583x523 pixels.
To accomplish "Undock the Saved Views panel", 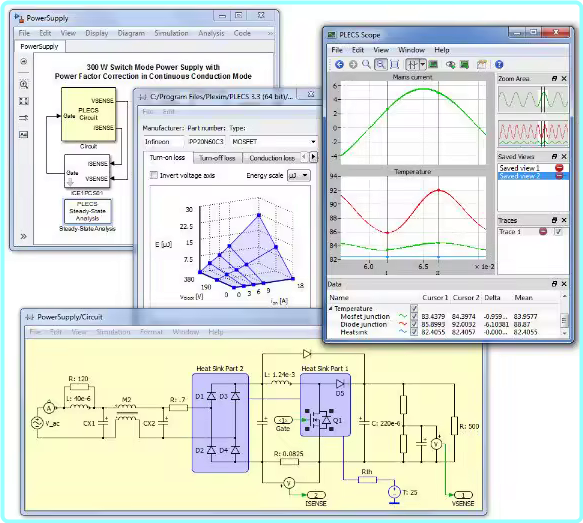I will click(554, 156).
